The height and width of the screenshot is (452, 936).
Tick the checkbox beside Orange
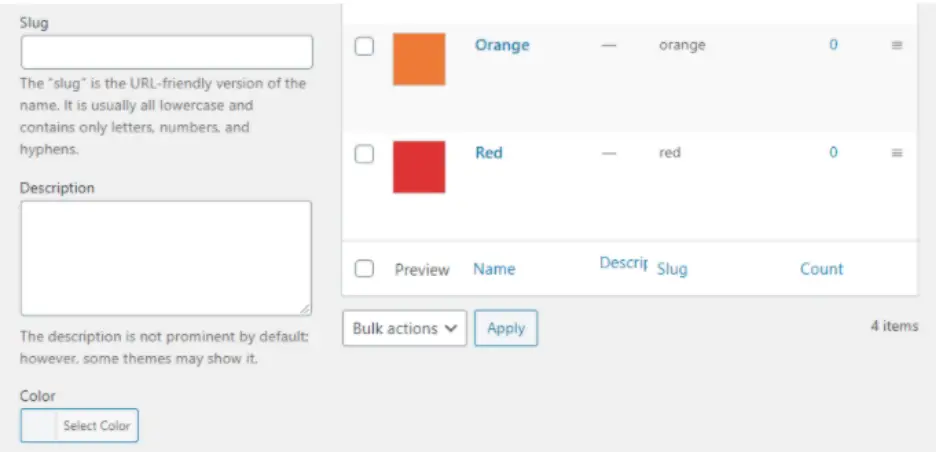tap(365, 47)
